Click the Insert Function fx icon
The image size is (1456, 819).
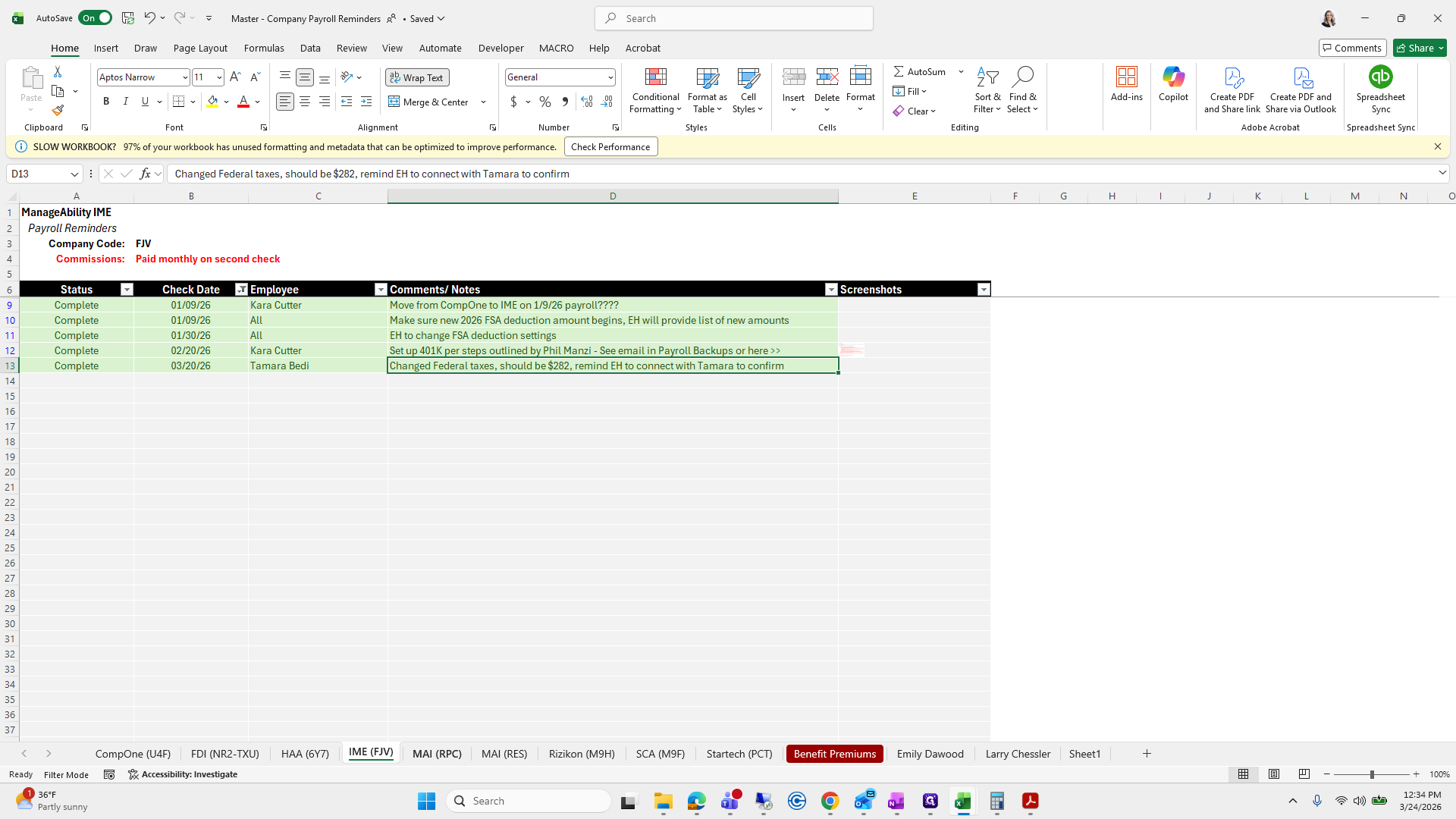tap(145, 174)
